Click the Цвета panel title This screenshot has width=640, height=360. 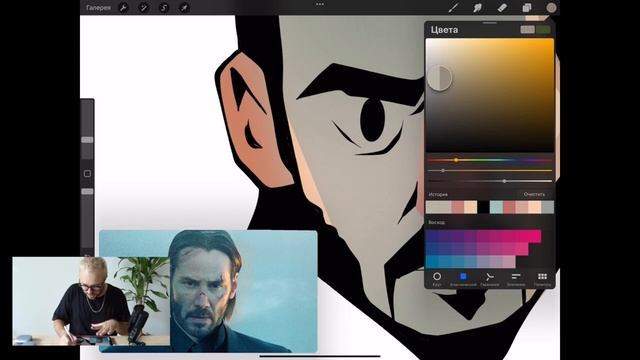444,30
